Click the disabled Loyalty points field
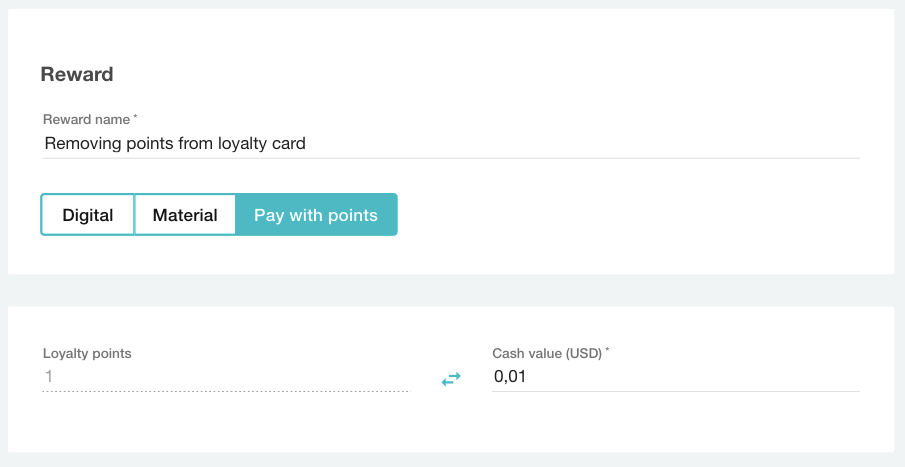This screenshot has height=467, width=905. 225,377
